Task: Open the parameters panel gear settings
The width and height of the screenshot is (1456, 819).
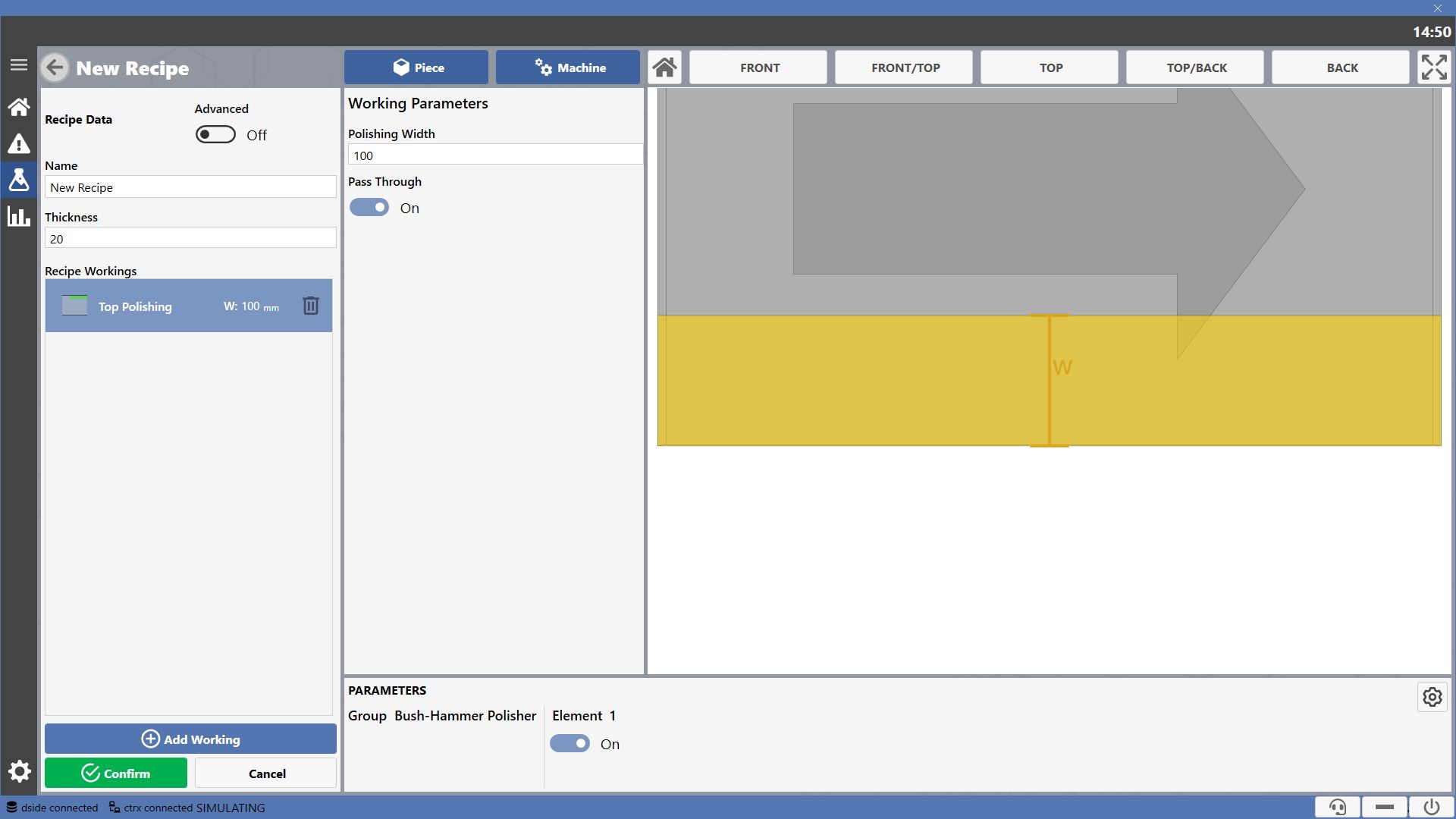Action: (1432, 697)
